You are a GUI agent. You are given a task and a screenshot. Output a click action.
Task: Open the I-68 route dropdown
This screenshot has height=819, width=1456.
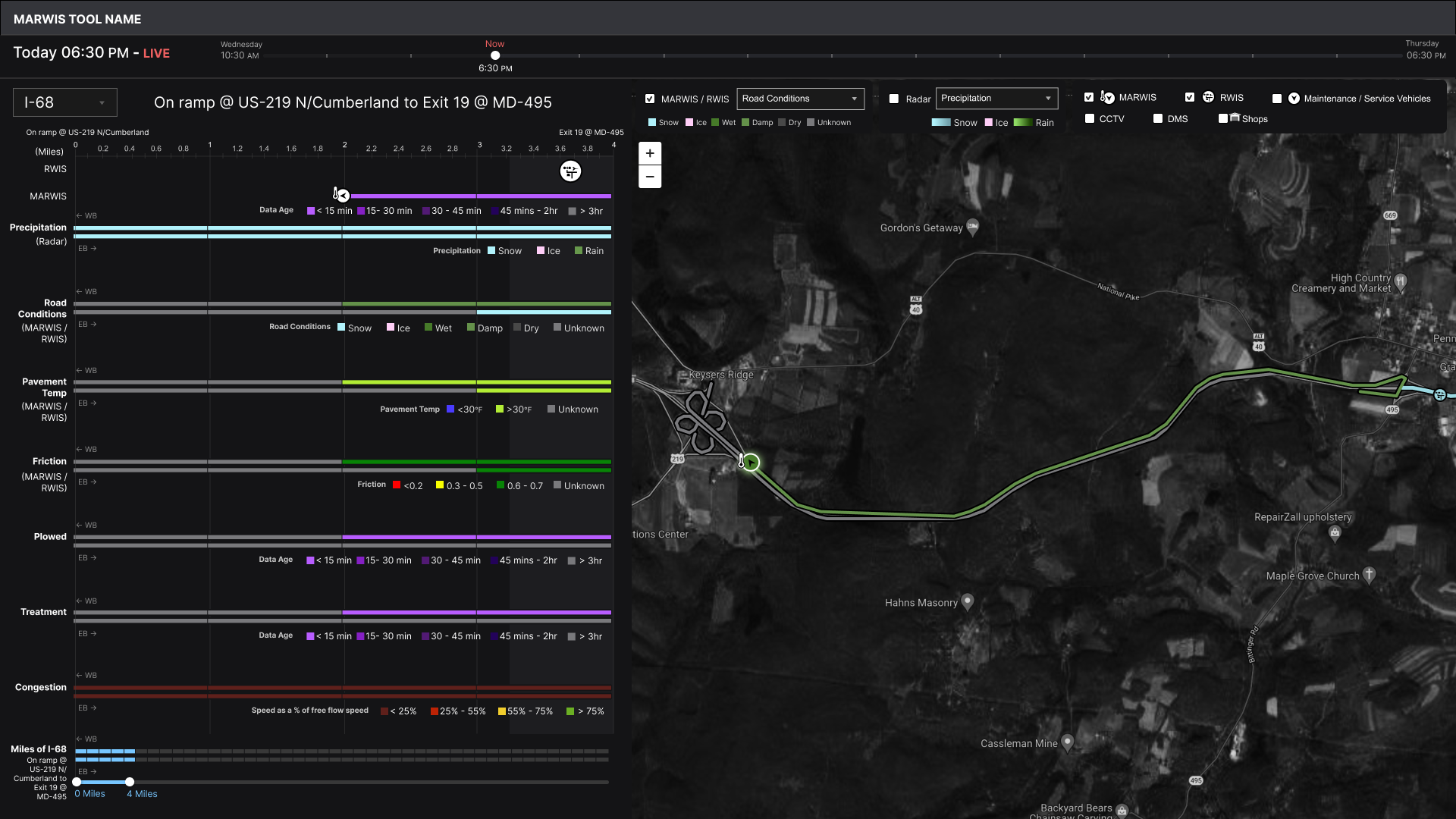[65, 102]
